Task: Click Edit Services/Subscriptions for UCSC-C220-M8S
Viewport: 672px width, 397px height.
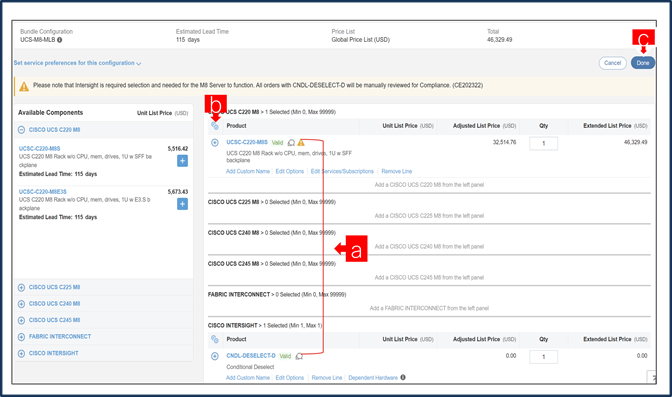Action: tap(342, 171)
